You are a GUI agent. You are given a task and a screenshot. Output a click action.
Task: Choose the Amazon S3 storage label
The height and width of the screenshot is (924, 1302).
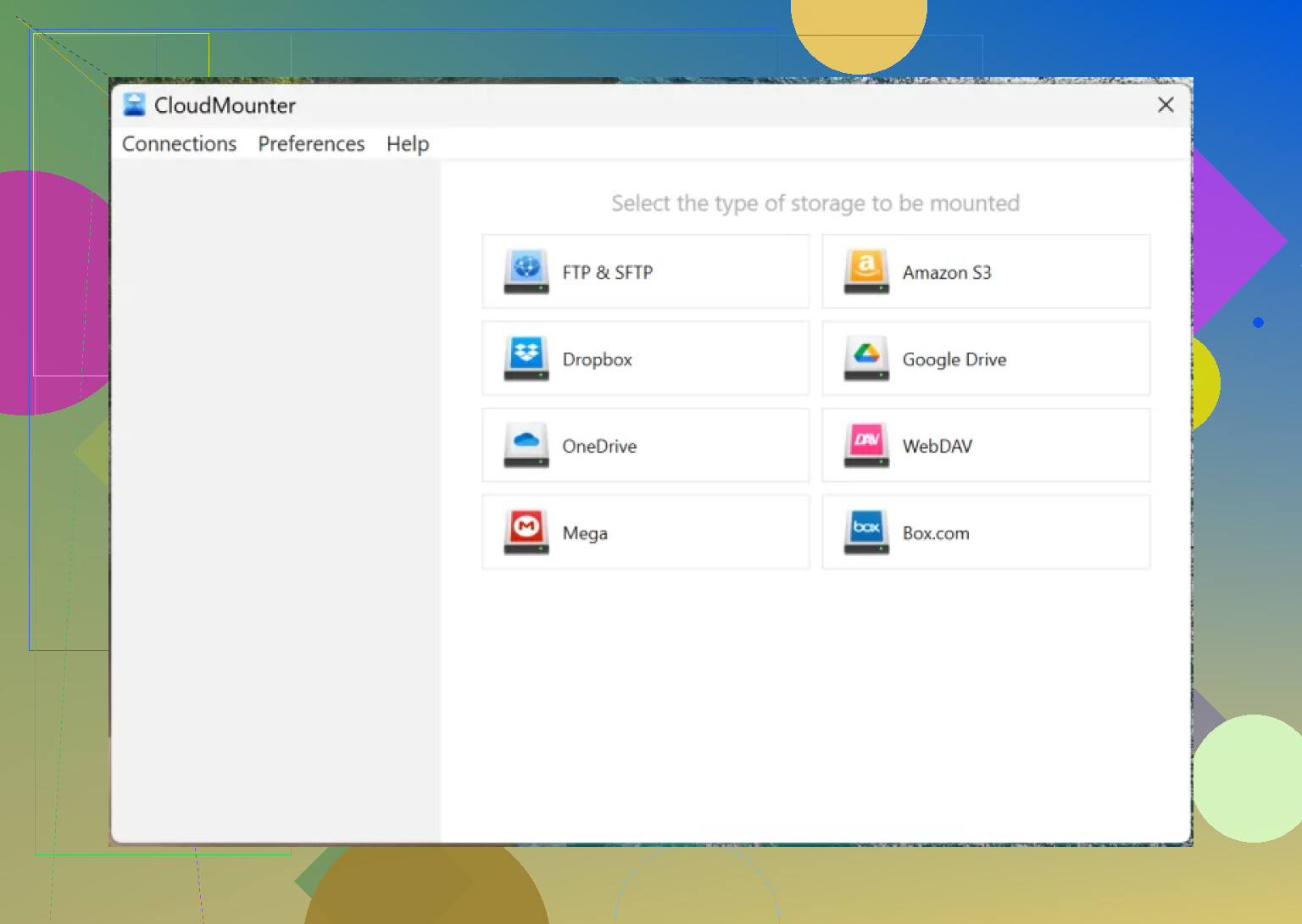[x=947, y=272]
